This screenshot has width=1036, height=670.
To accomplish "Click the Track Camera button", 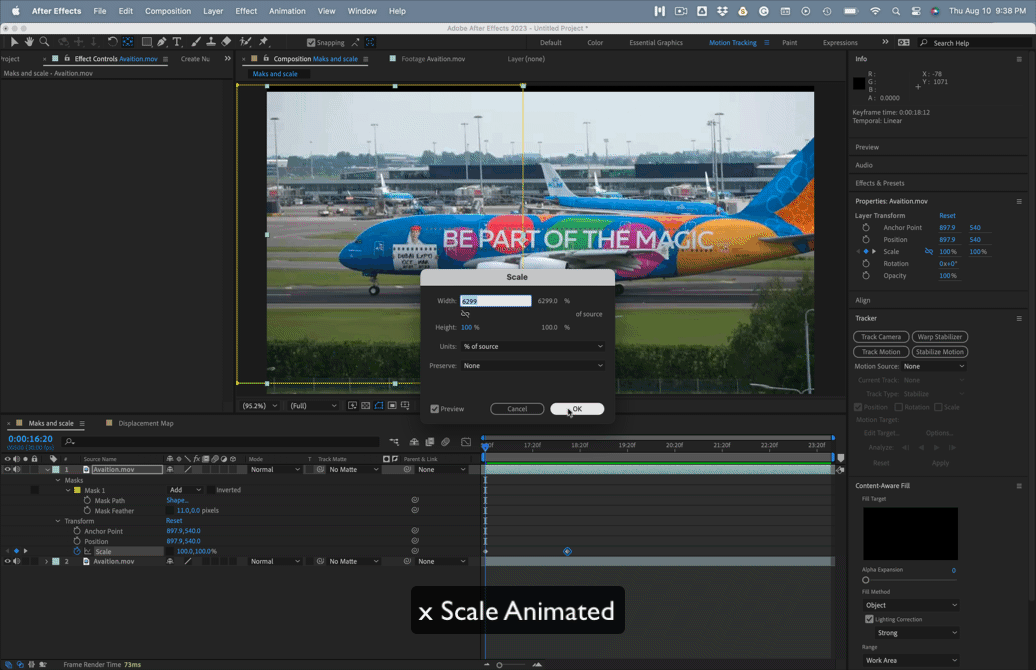I will click(881, 337).
